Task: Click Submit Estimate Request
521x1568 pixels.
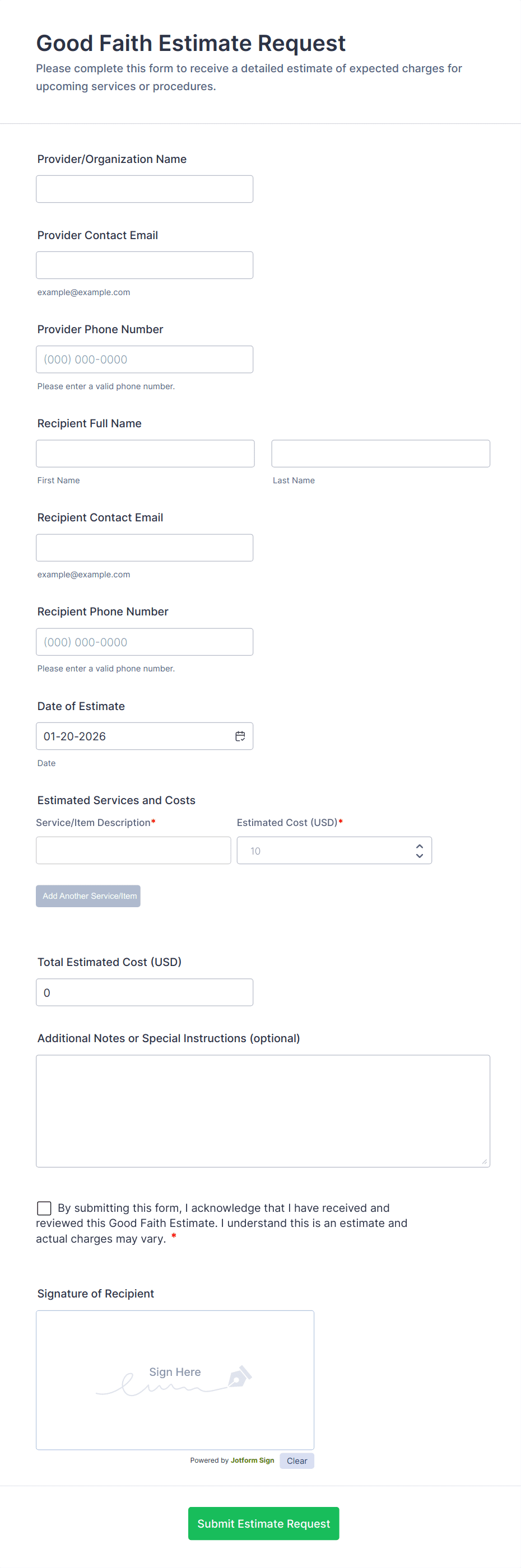Action: (263, 1524)
